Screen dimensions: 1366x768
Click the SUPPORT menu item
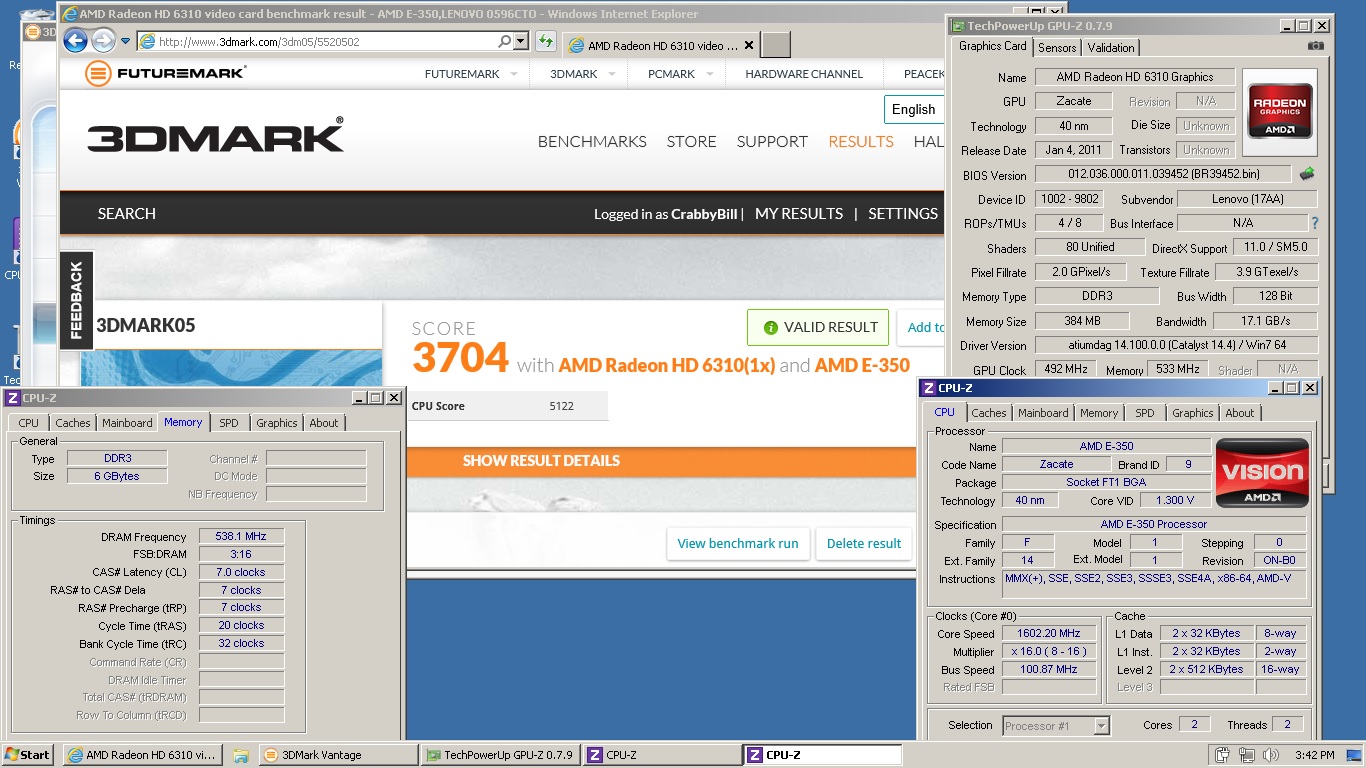[x=772, y=142]
